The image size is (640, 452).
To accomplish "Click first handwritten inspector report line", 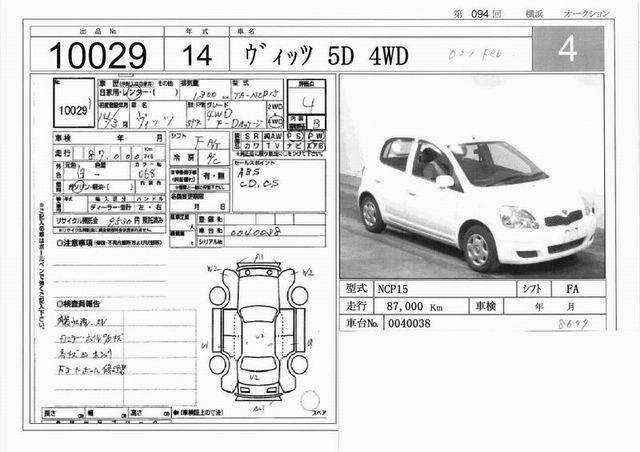I will coord(82,322).
